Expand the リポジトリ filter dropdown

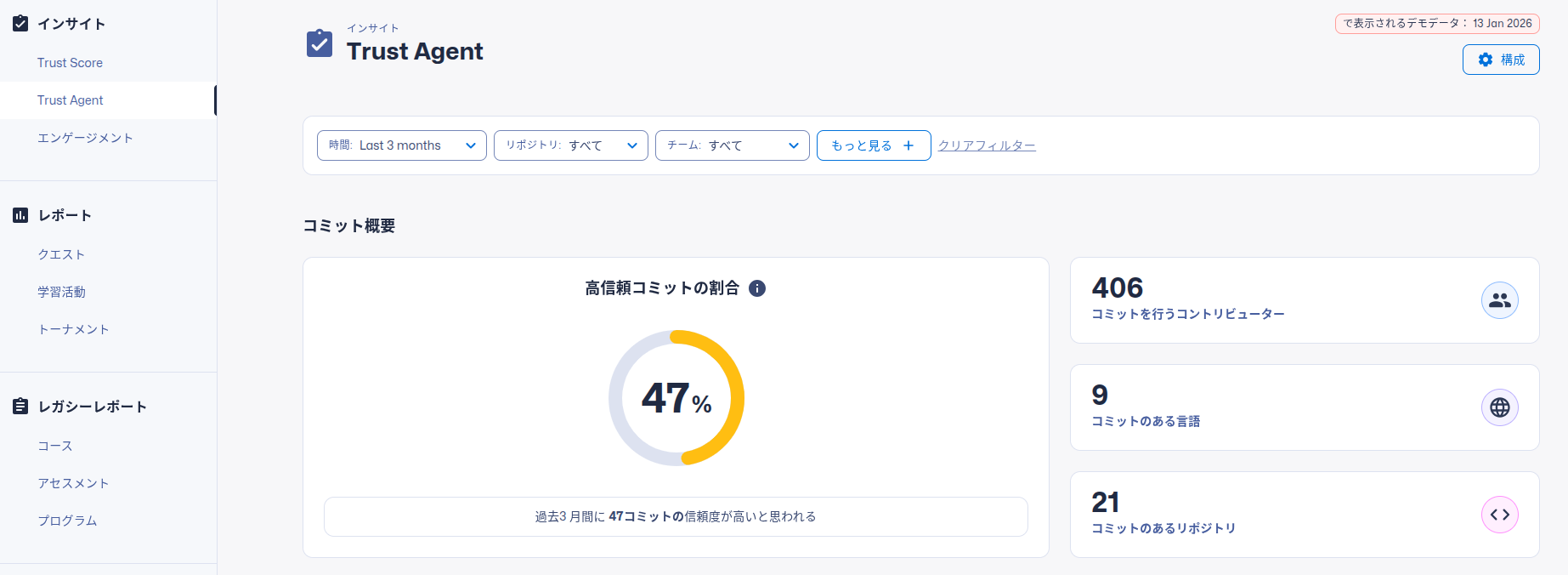(570, 145)
